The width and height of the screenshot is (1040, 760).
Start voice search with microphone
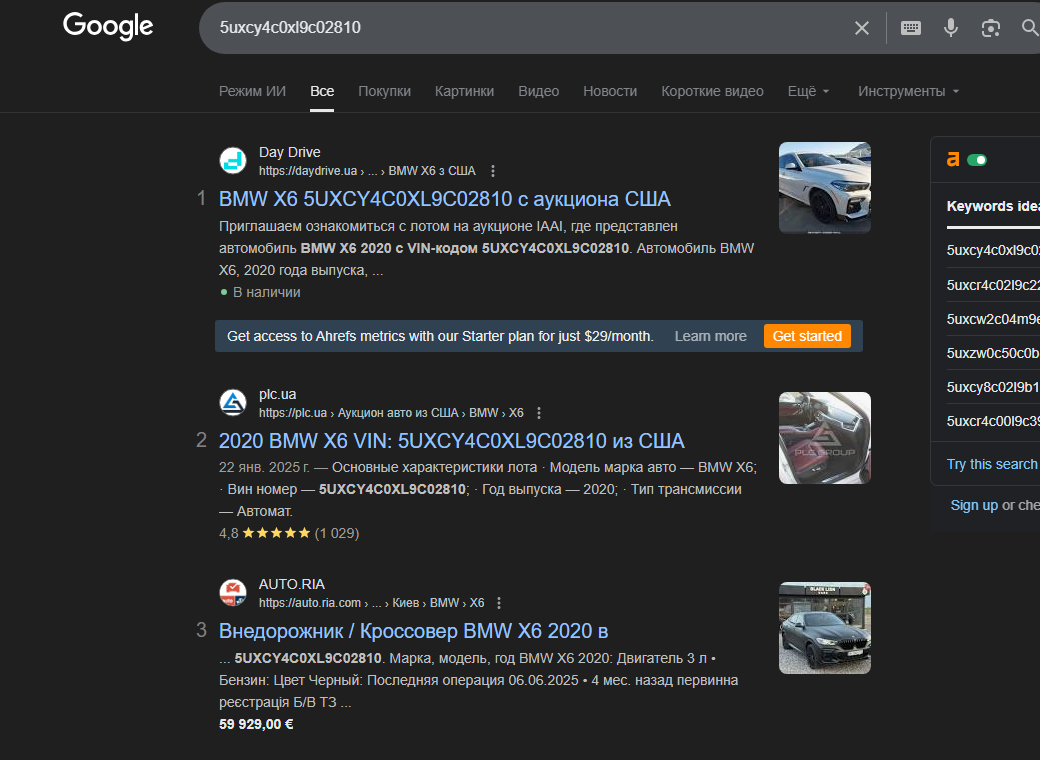pyautogui.click(x=950, y=28)
